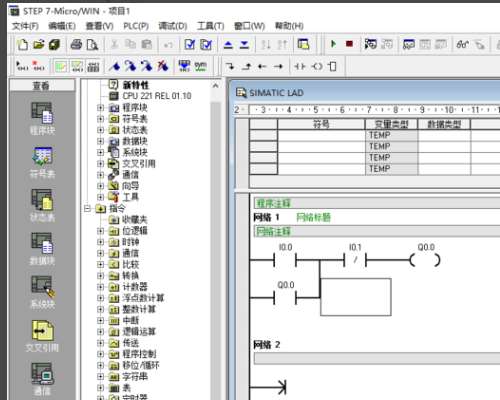Open the 帮助(H) menu
Screen dimensions: 500x400
[x=289, y=26]
